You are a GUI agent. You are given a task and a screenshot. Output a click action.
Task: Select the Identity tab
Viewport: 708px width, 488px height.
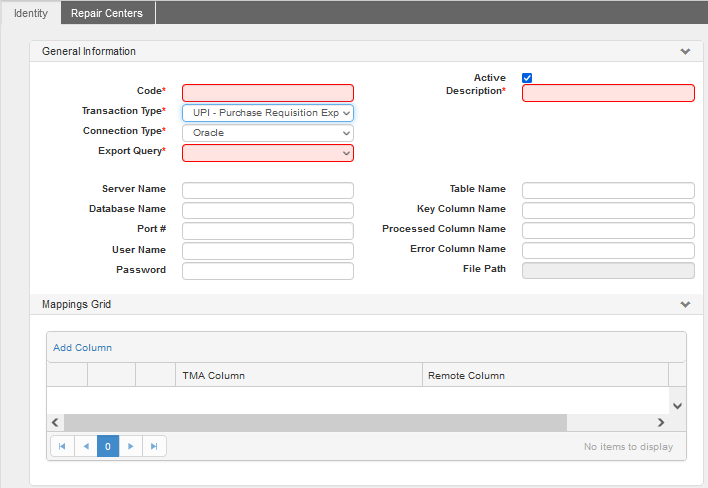31,13
